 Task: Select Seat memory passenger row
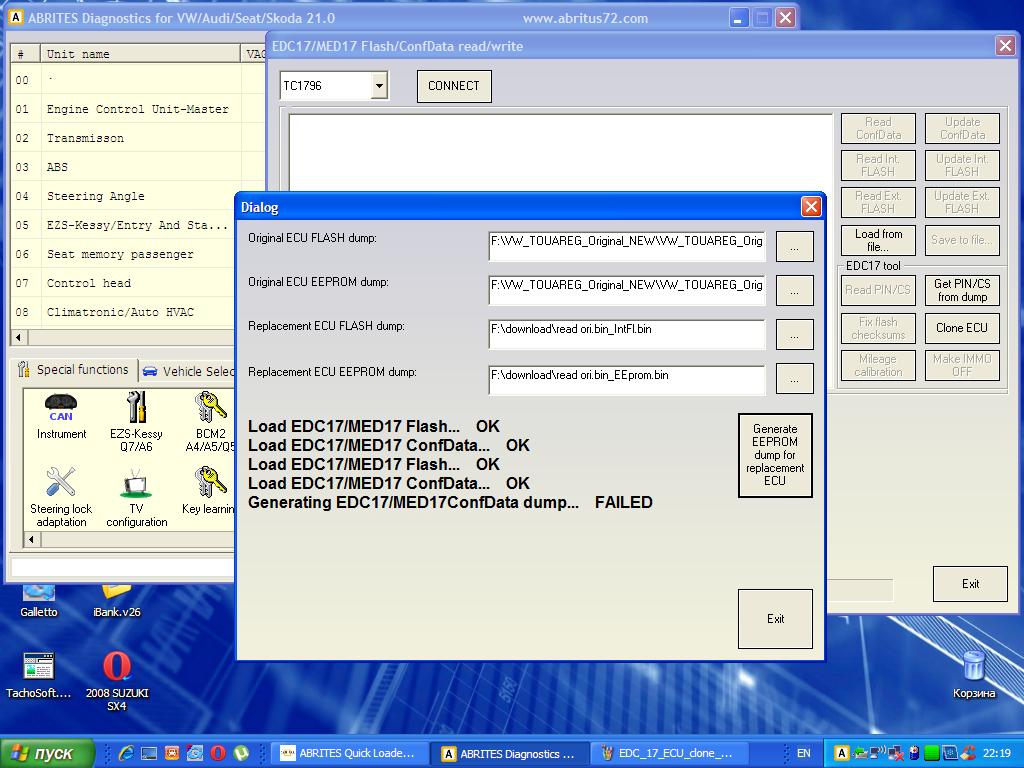pyautogui.click(x=124, y=254)
